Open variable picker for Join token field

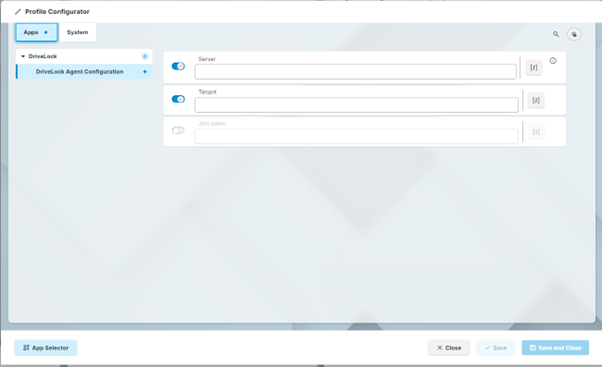point(536,132)
